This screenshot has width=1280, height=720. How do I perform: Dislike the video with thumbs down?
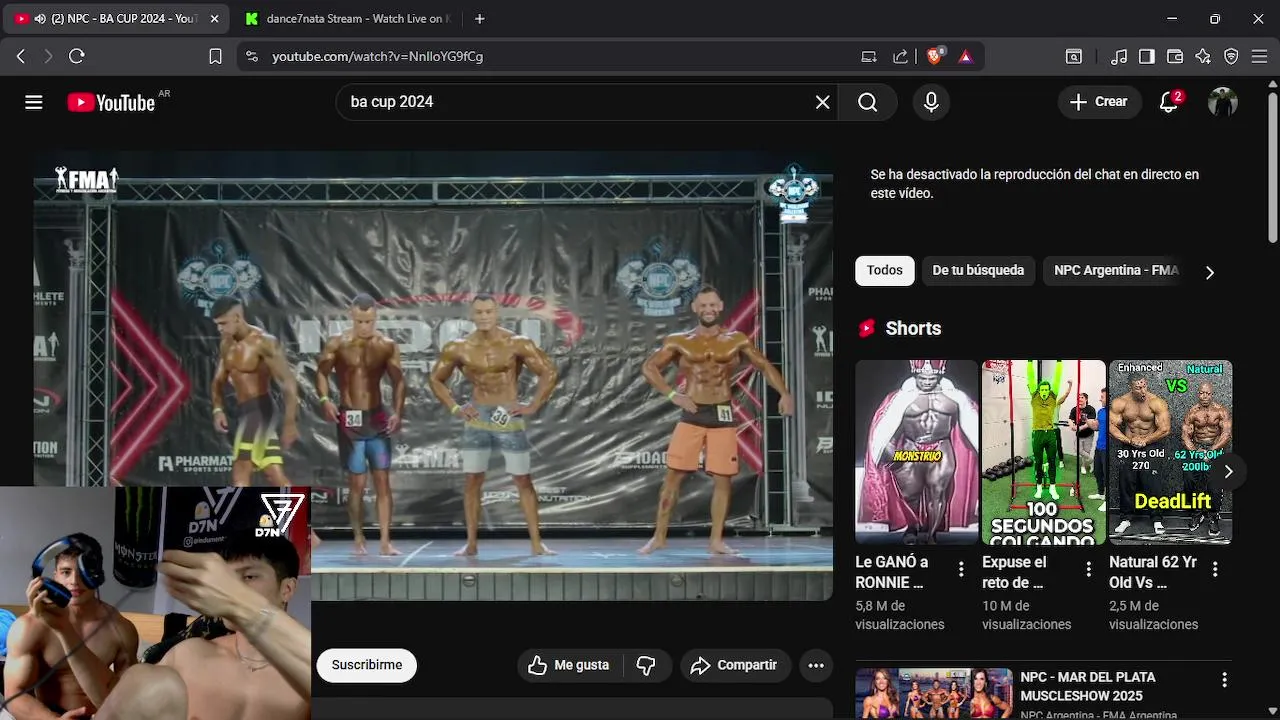click(646, 665)
